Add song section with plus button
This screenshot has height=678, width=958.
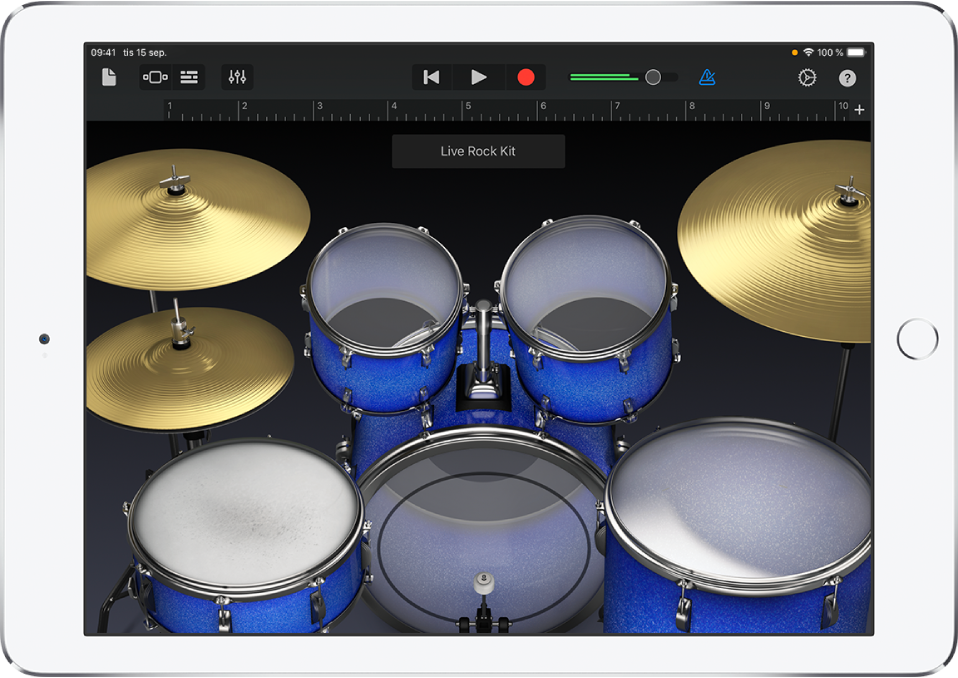(859, 110)
